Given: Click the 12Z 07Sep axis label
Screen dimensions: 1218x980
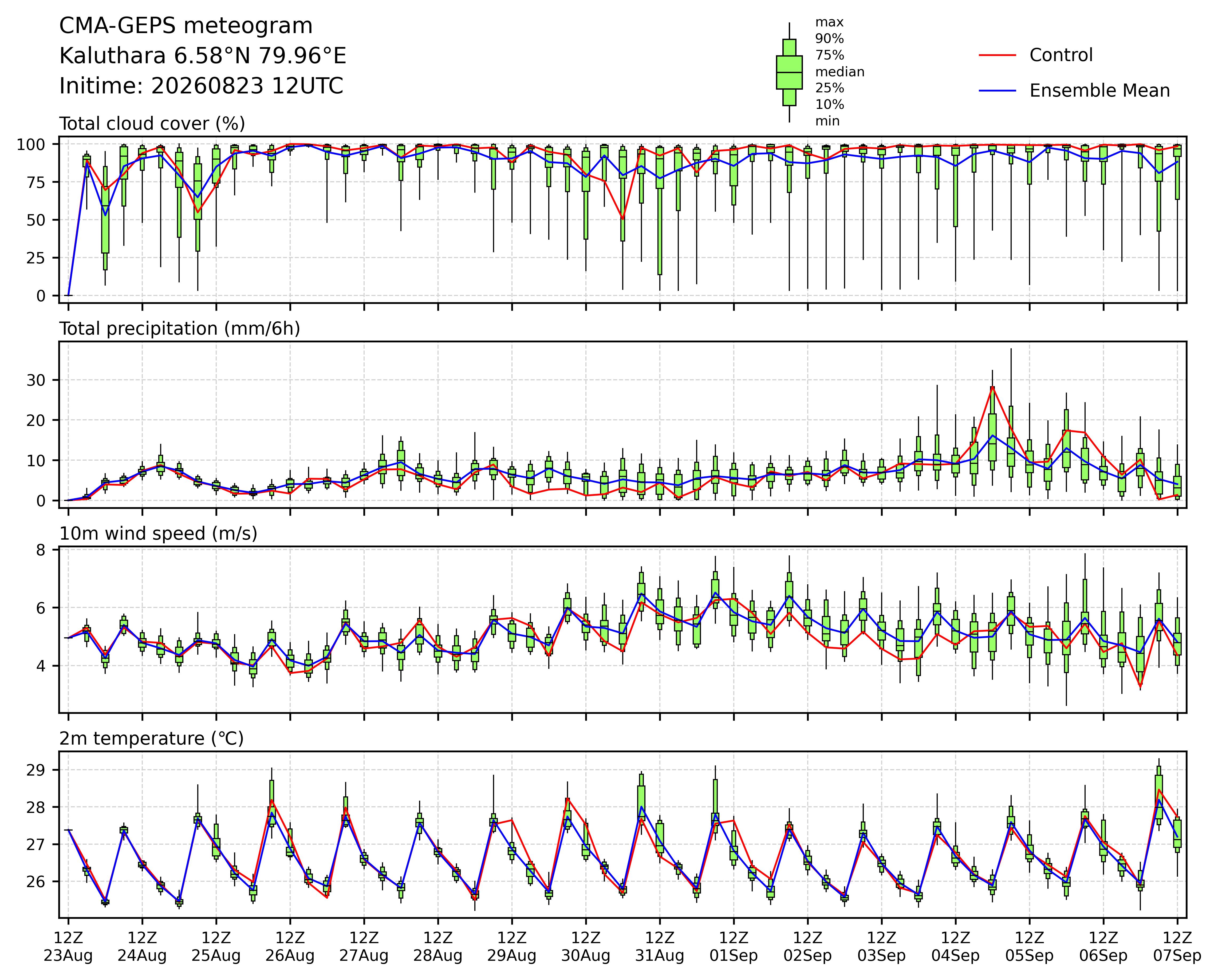Looking at the screenshot, I should tap(1177, 947).
